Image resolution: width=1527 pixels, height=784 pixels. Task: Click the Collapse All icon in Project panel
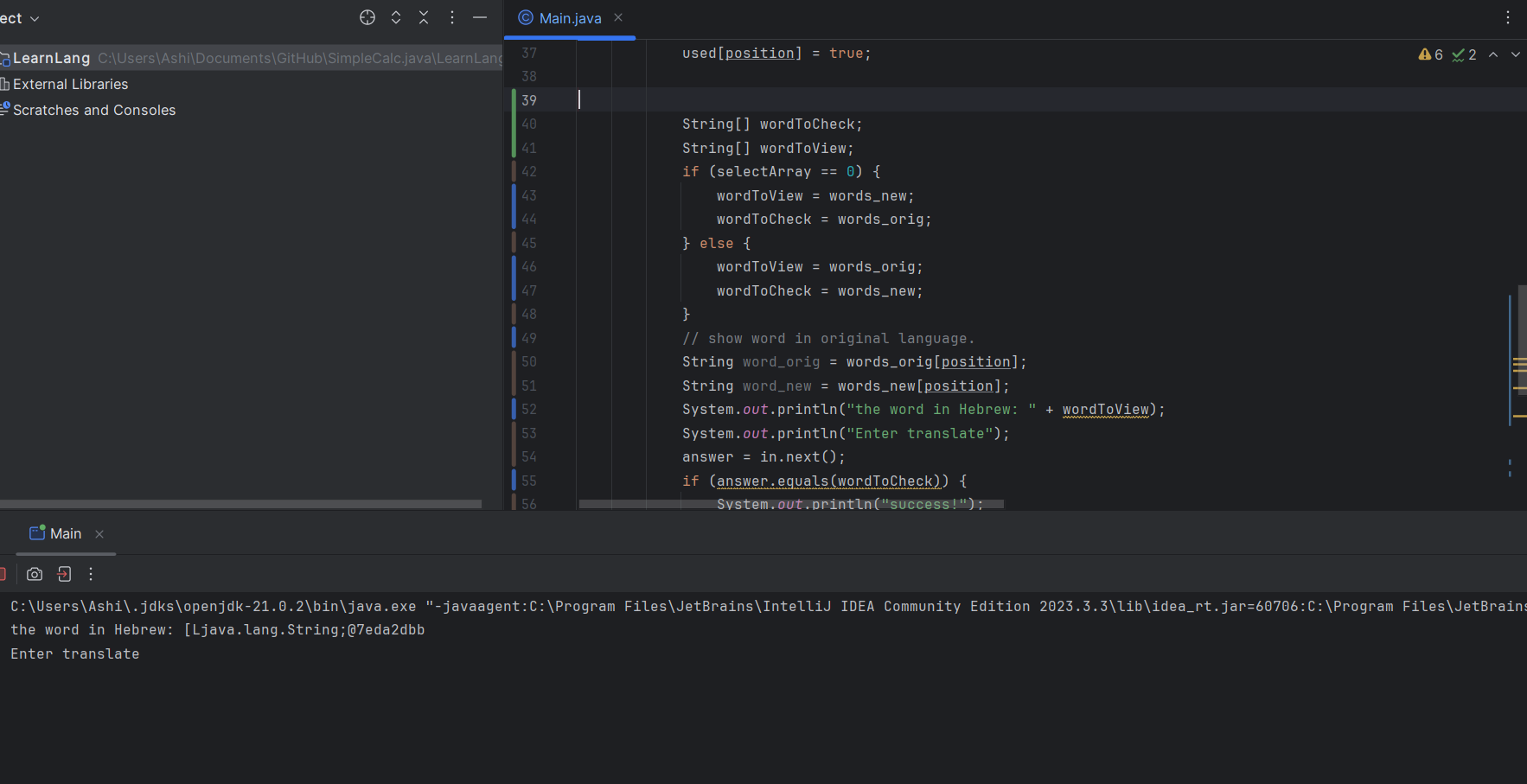pyautogui.click(x=424, y=17)
